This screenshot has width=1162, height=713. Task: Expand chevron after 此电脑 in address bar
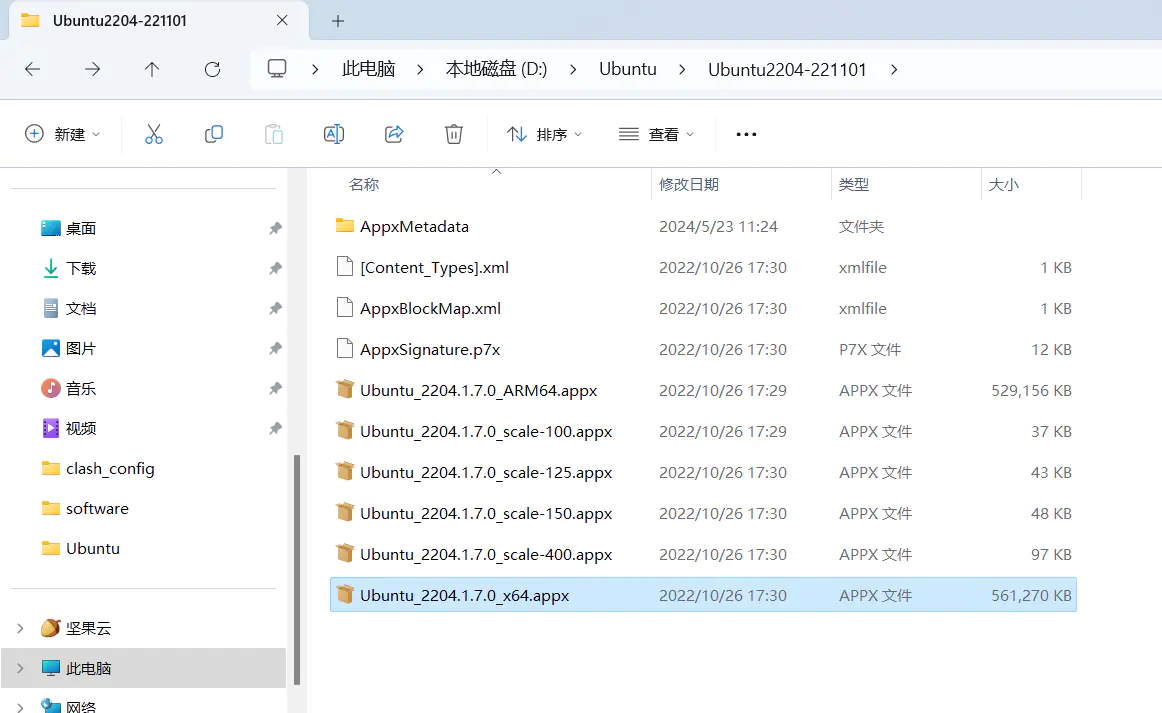(420, 70)
